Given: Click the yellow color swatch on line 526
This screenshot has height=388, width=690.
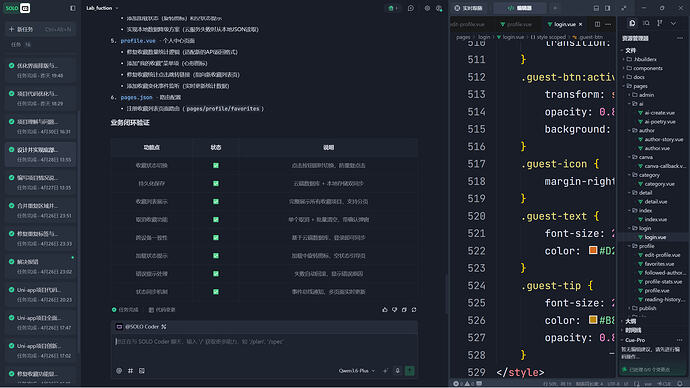Looking at the screenshot, I should tap(593, 320).
